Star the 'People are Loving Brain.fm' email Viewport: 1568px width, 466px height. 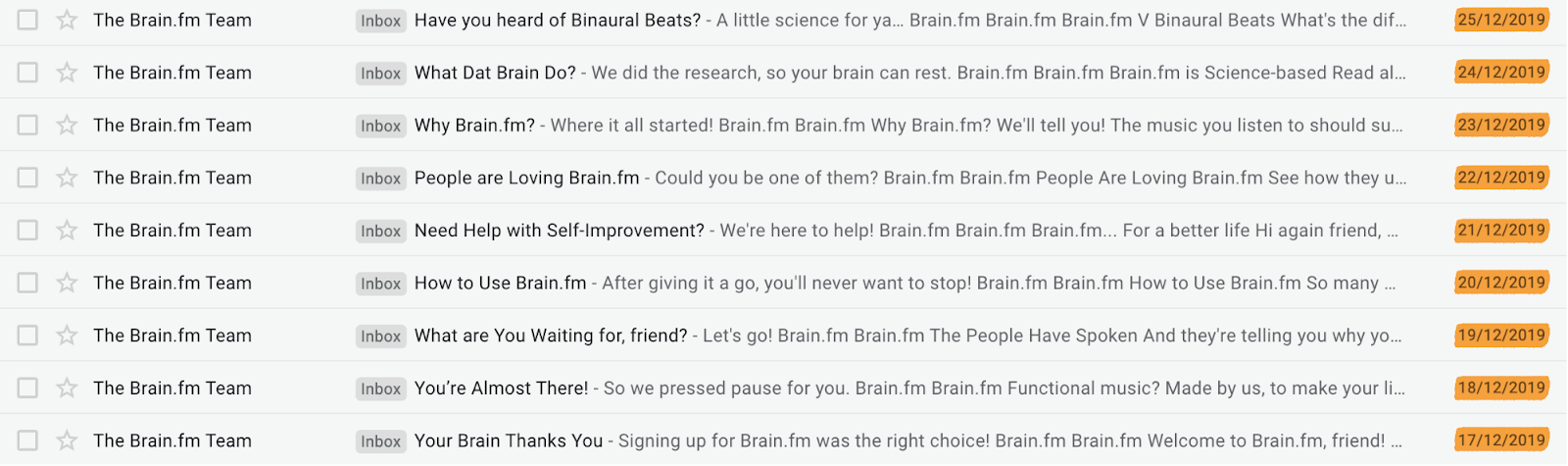click(x=67, y=178)
